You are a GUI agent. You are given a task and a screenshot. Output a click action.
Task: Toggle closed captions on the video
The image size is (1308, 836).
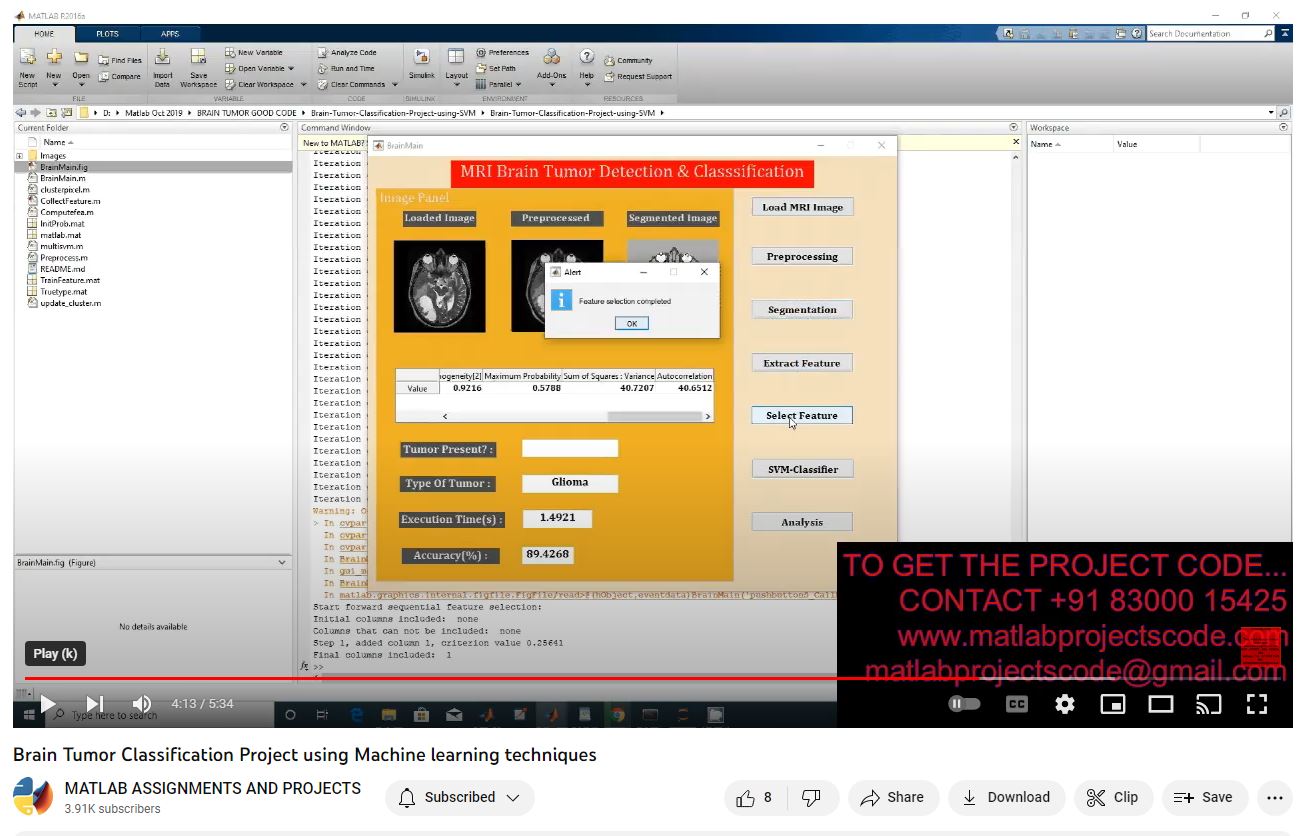point(1016,704)
